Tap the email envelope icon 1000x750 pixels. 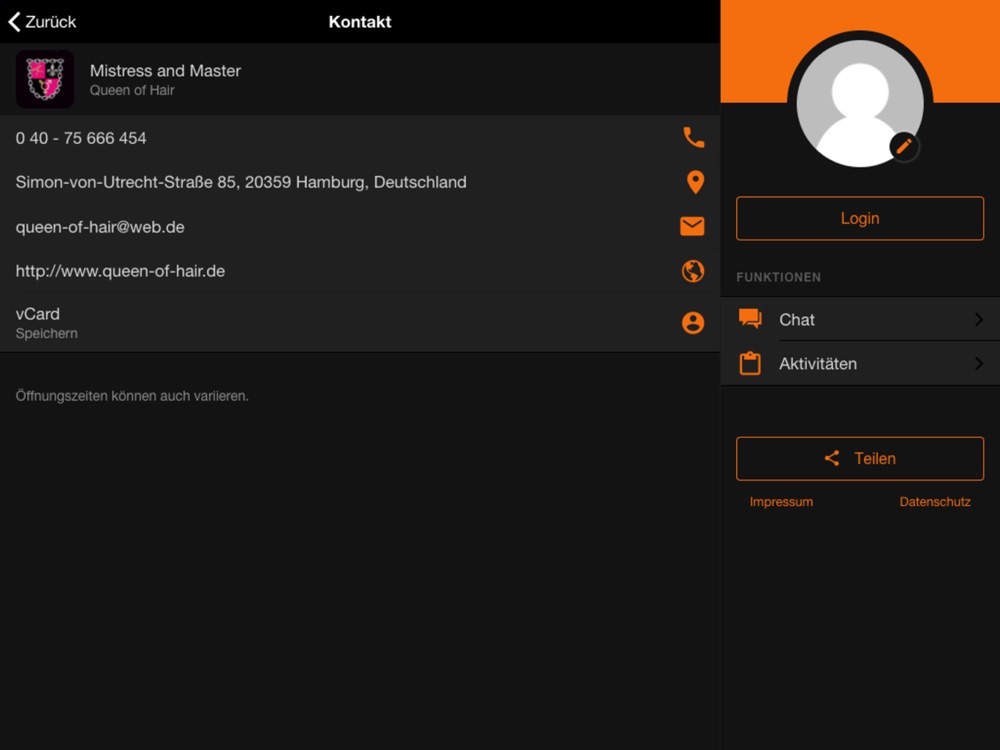click(x=692, y=226)
